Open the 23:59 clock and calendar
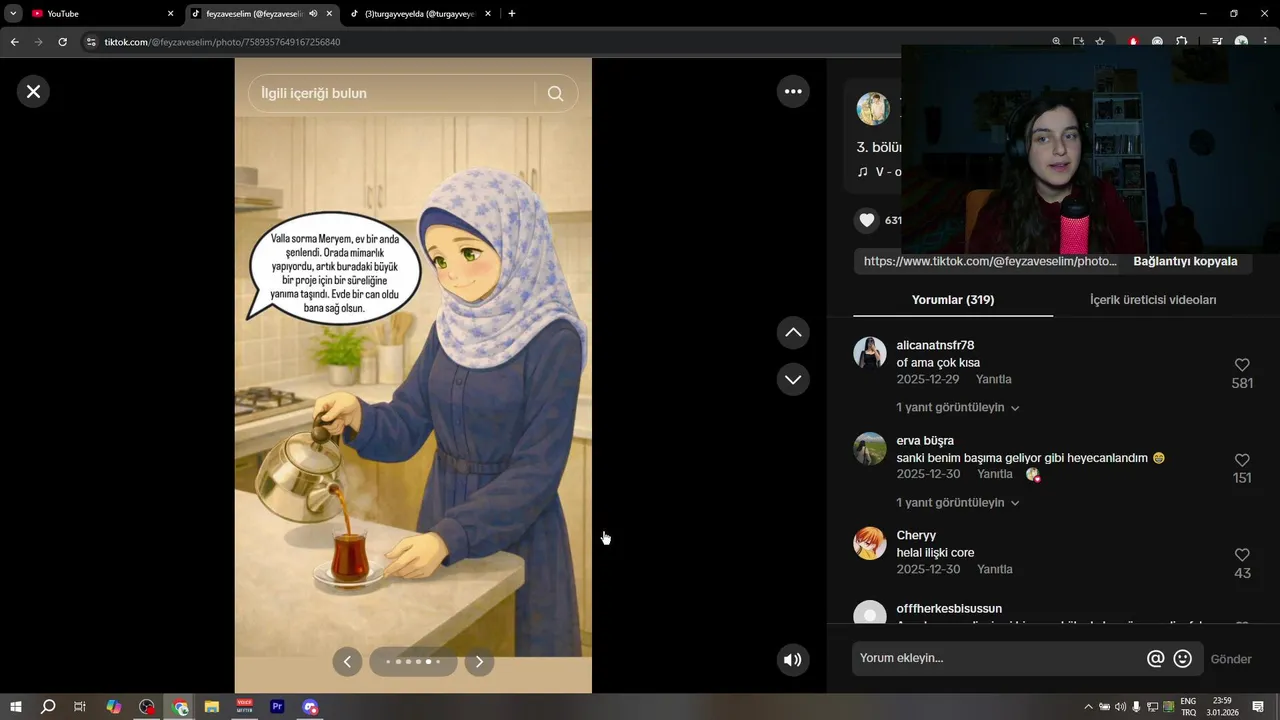The image size is (1280, 720). [x=1222, y=707]
